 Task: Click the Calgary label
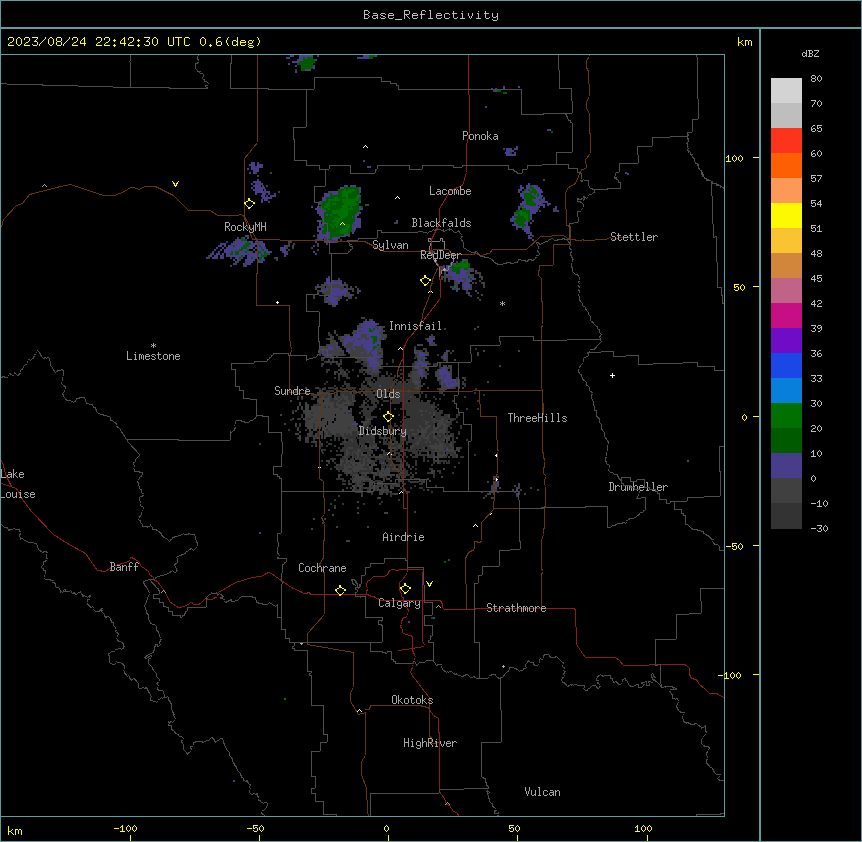click(x=399, y=603)
